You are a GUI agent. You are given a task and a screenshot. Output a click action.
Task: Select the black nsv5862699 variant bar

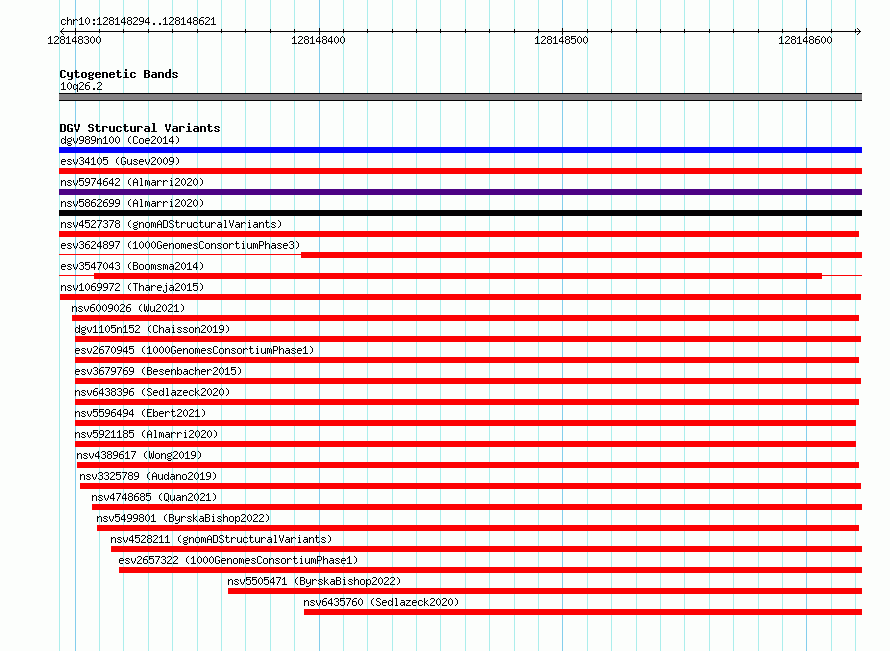[460, 213]
